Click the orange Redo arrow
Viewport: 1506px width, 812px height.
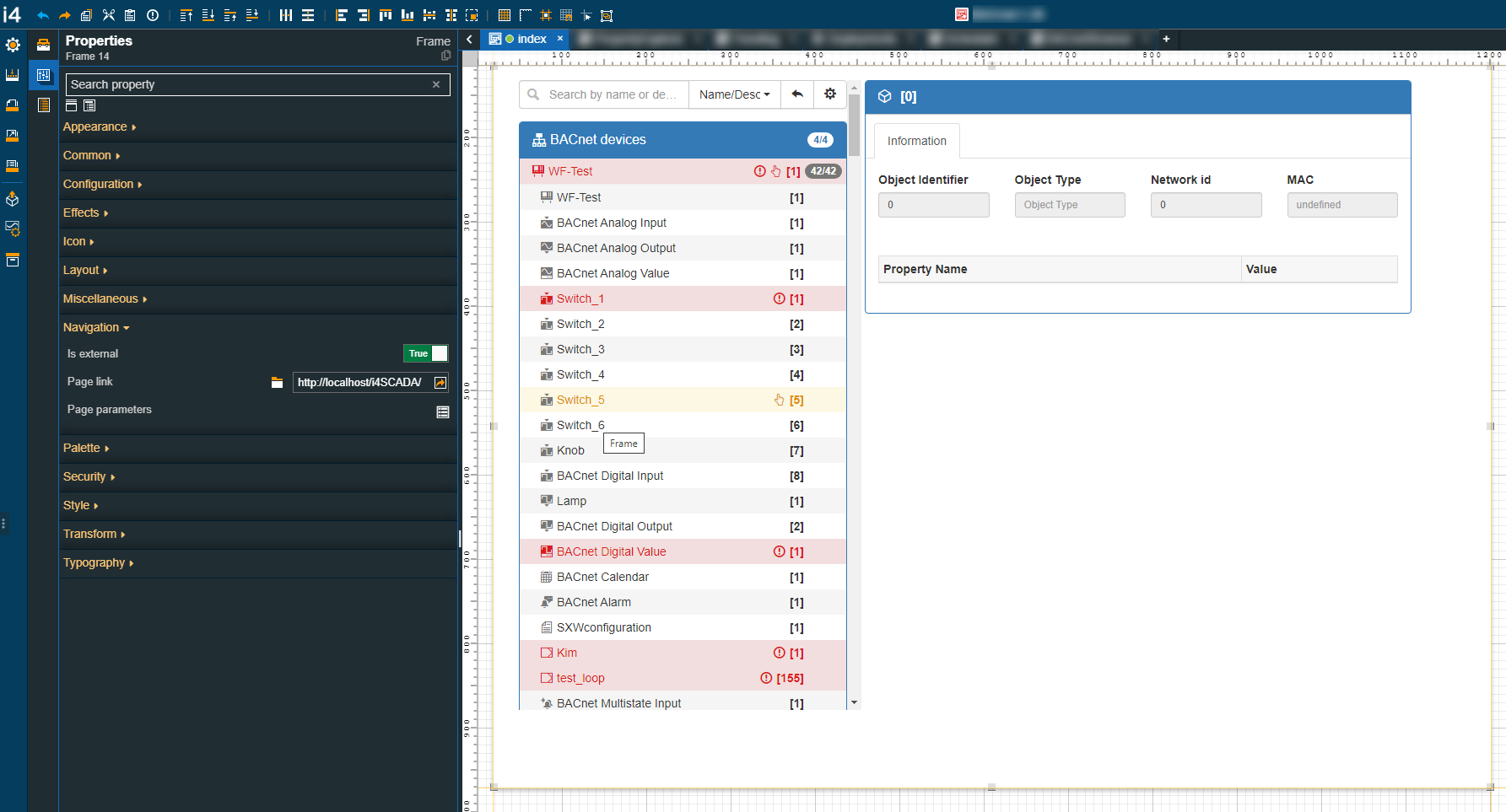64,15
